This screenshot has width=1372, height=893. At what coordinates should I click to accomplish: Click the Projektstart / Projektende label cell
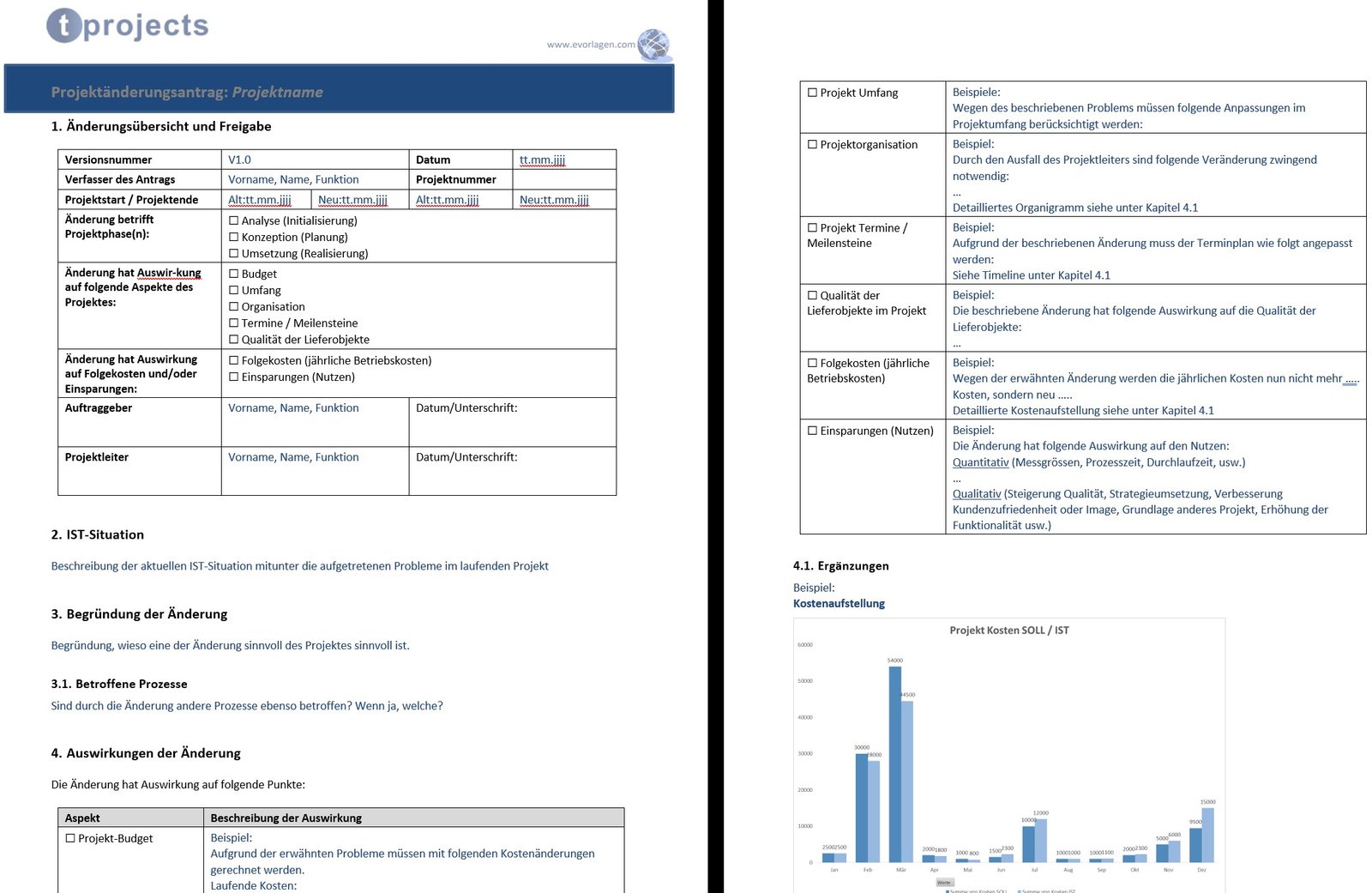click(140, 199)
